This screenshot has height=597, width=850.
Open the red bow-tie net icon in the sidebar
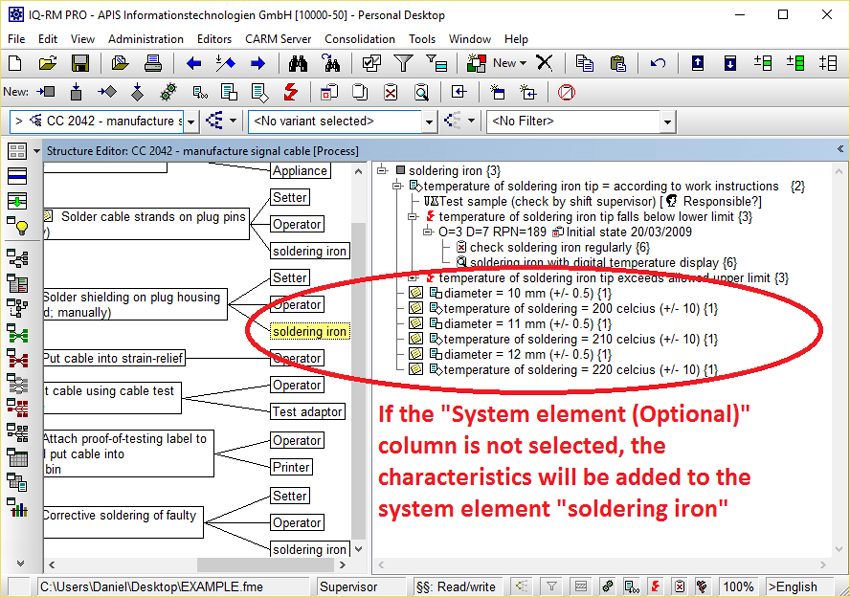(x=17, y=357)
